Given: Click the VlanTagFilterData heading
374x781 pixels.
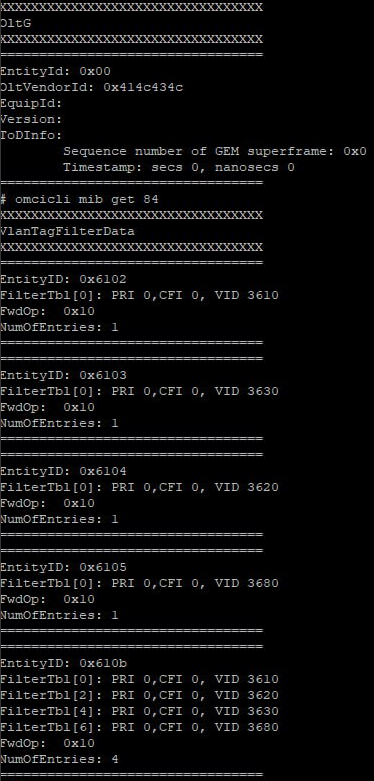Looking at the screenshot, I should (67, 232).
